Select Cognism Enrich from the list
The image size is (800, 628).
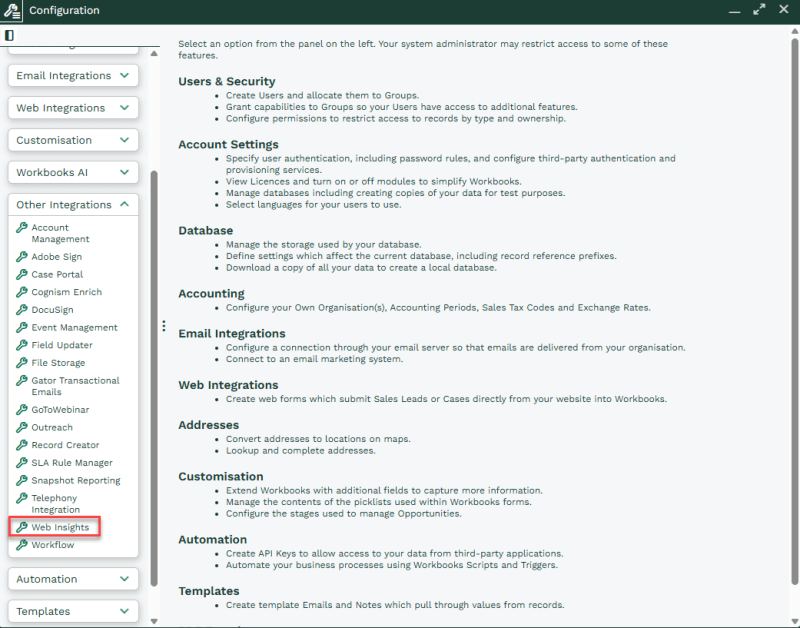(66, 292)
